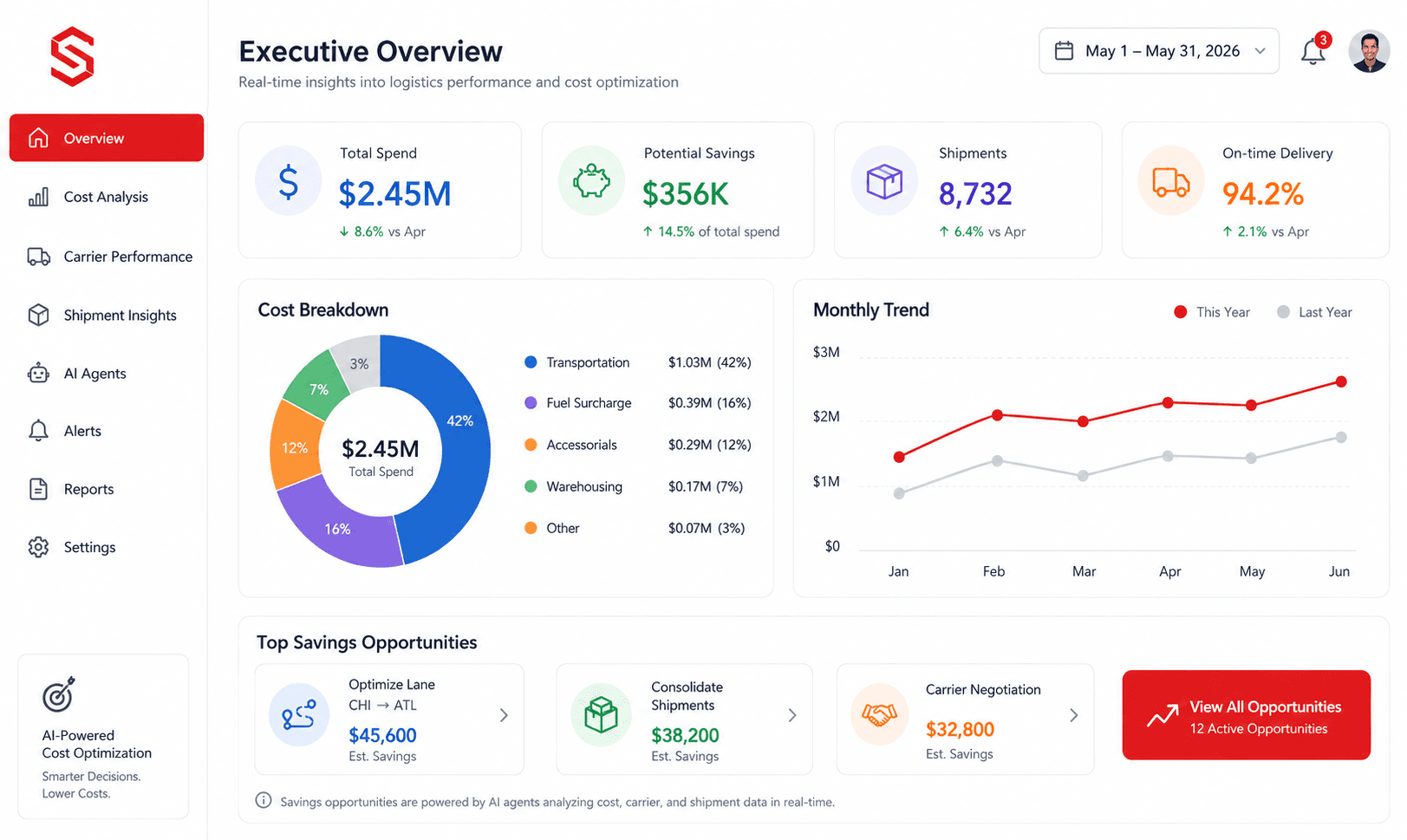Select the Transportation blue legend dot

(x=531, y=361)
